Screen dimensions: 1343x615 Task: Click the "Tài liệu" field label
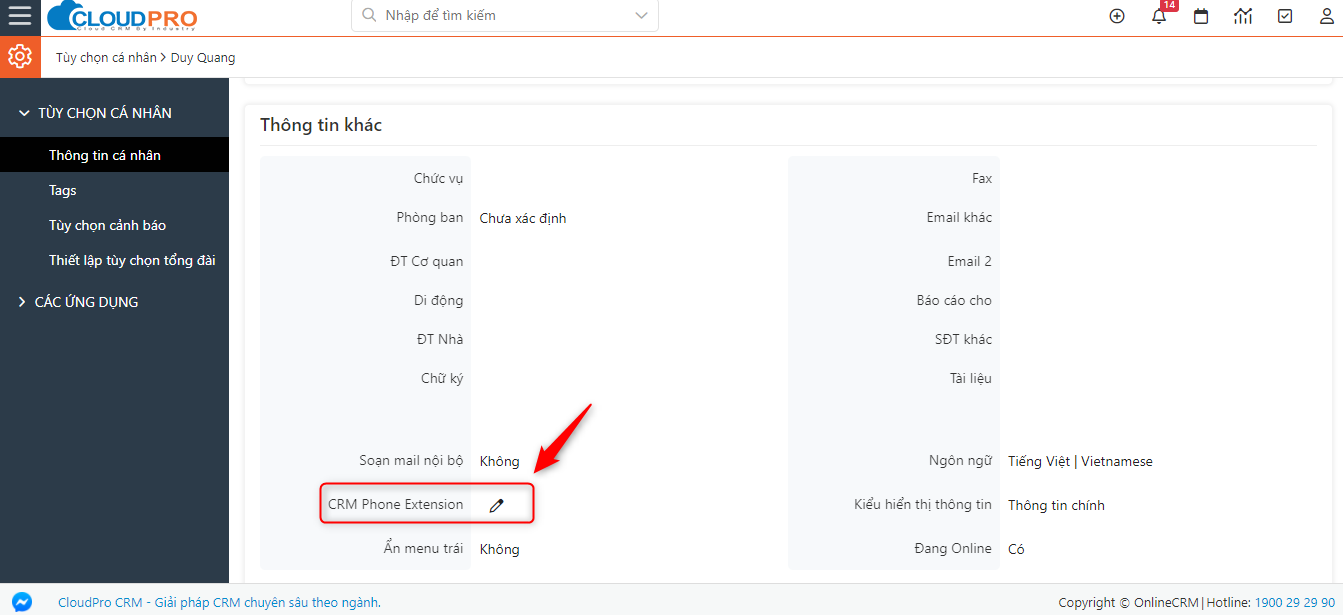point(971,378)
